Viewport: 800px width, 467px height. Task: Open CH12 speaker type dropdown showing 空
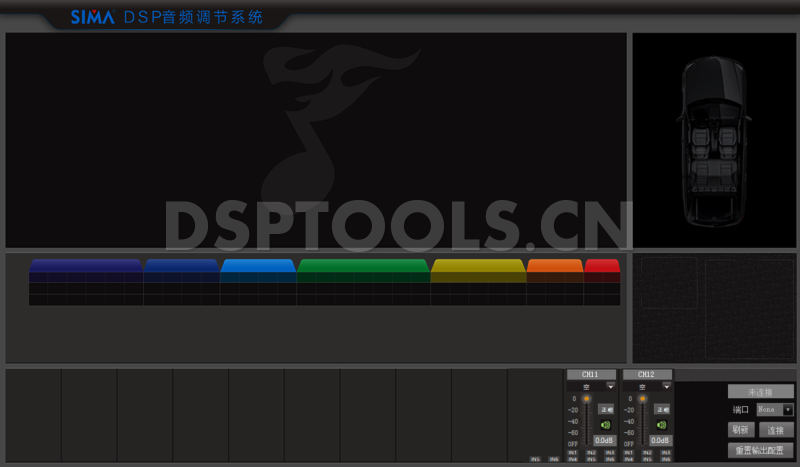647,386
